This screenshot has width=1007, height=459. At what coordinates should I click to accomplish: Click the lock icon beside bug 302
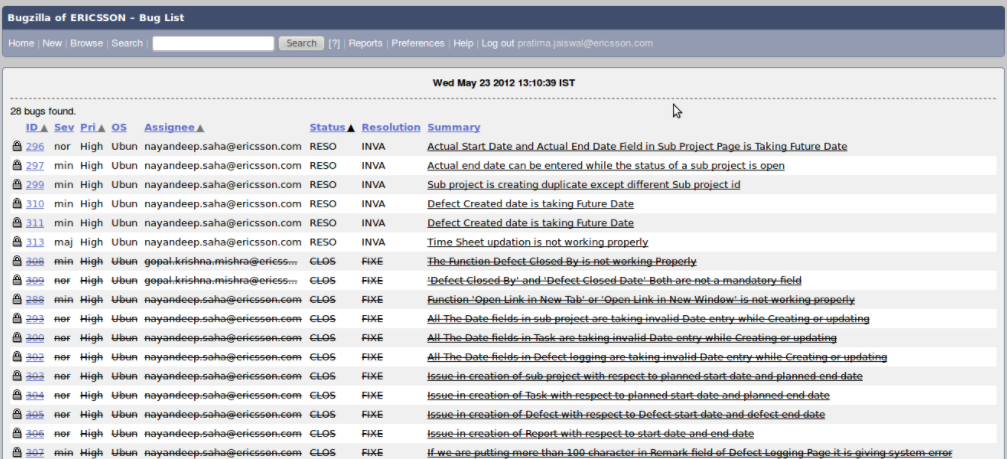click(17, 357)
